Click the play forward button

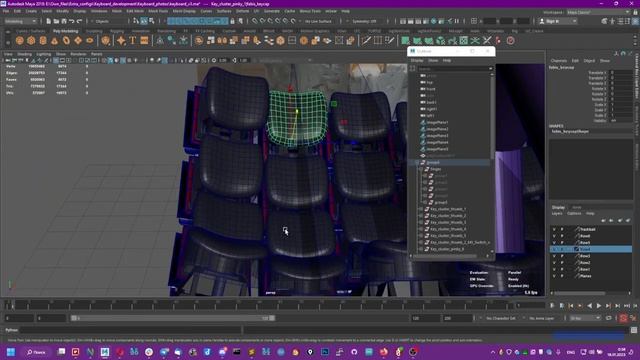pos(599,306)
